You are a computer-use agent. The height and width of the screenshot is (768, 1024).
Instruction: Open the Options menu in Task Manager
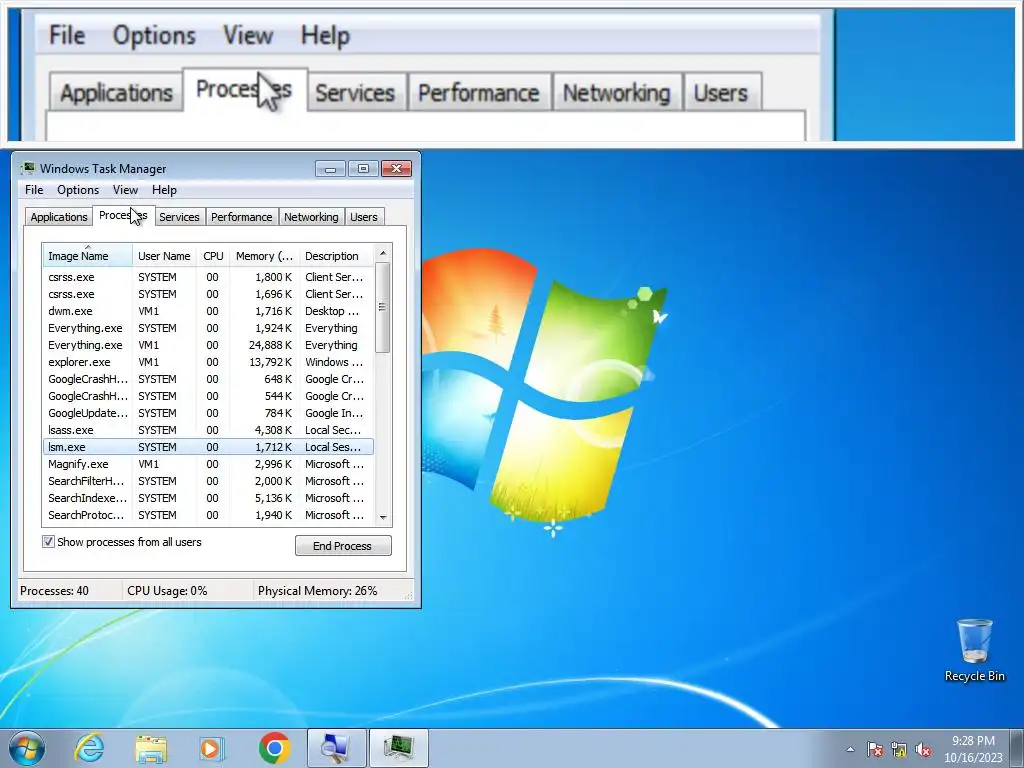click(x=78, y=190)
